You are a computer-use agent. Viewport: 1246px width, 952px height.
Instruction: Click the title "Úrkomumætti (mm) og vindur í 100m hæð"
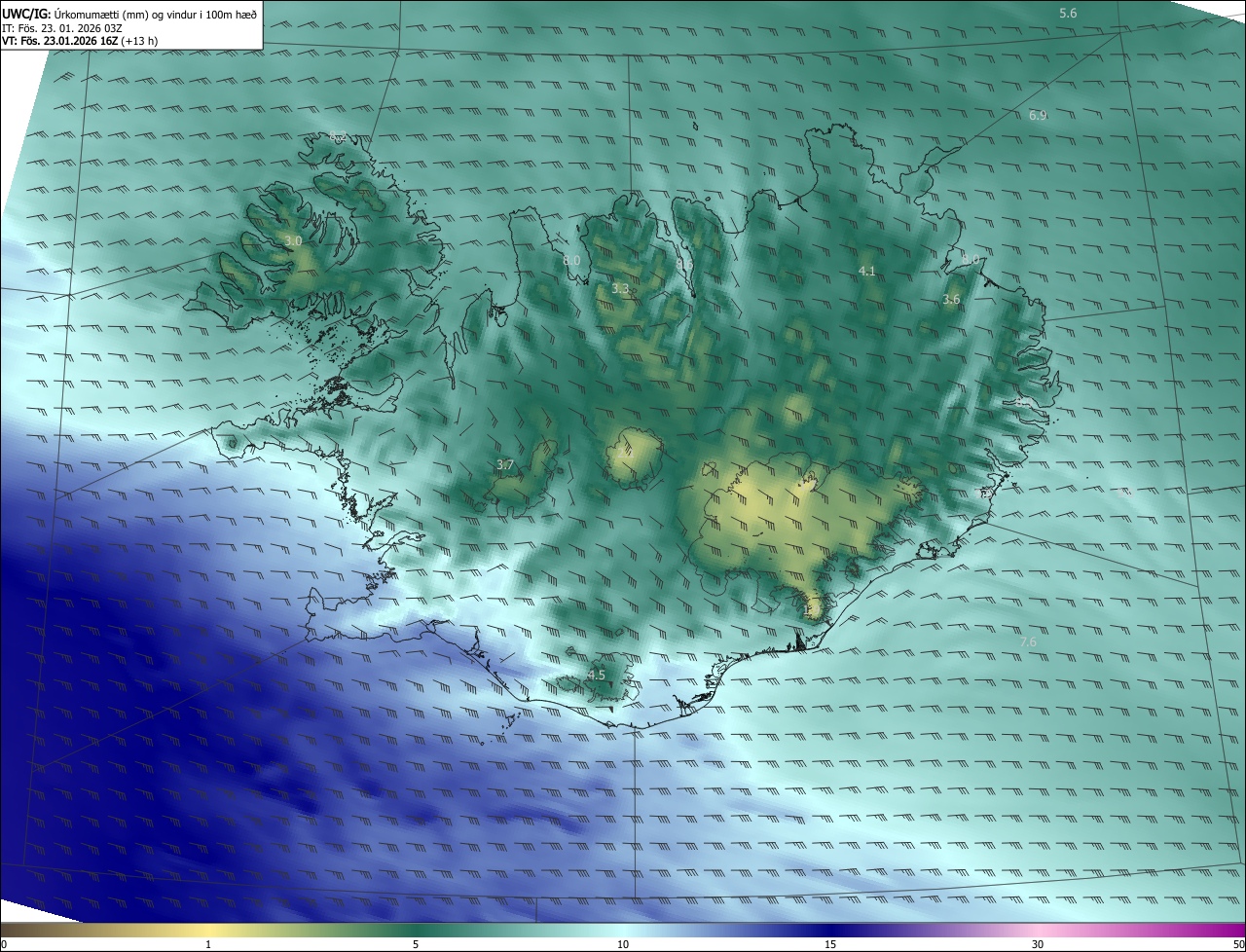(x=155, y=14)
